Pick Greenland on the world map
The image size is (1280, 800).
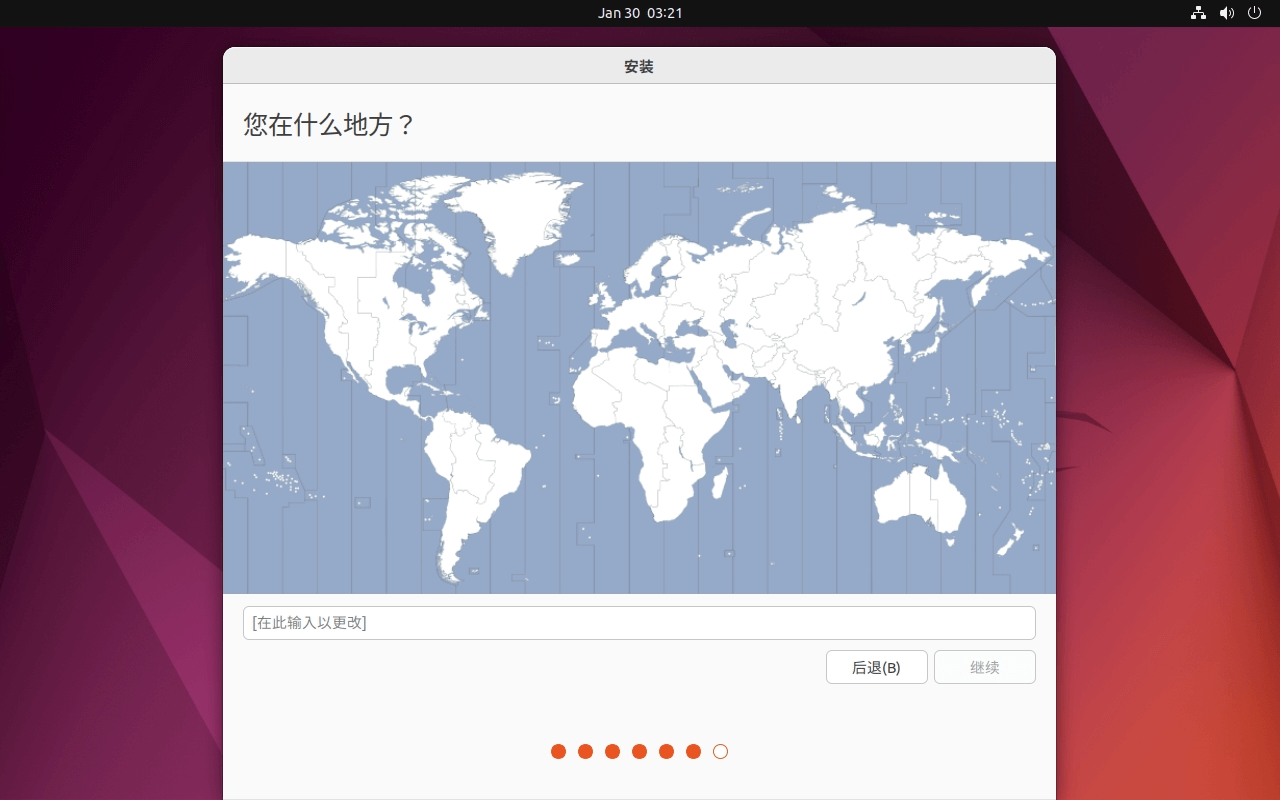510,215
